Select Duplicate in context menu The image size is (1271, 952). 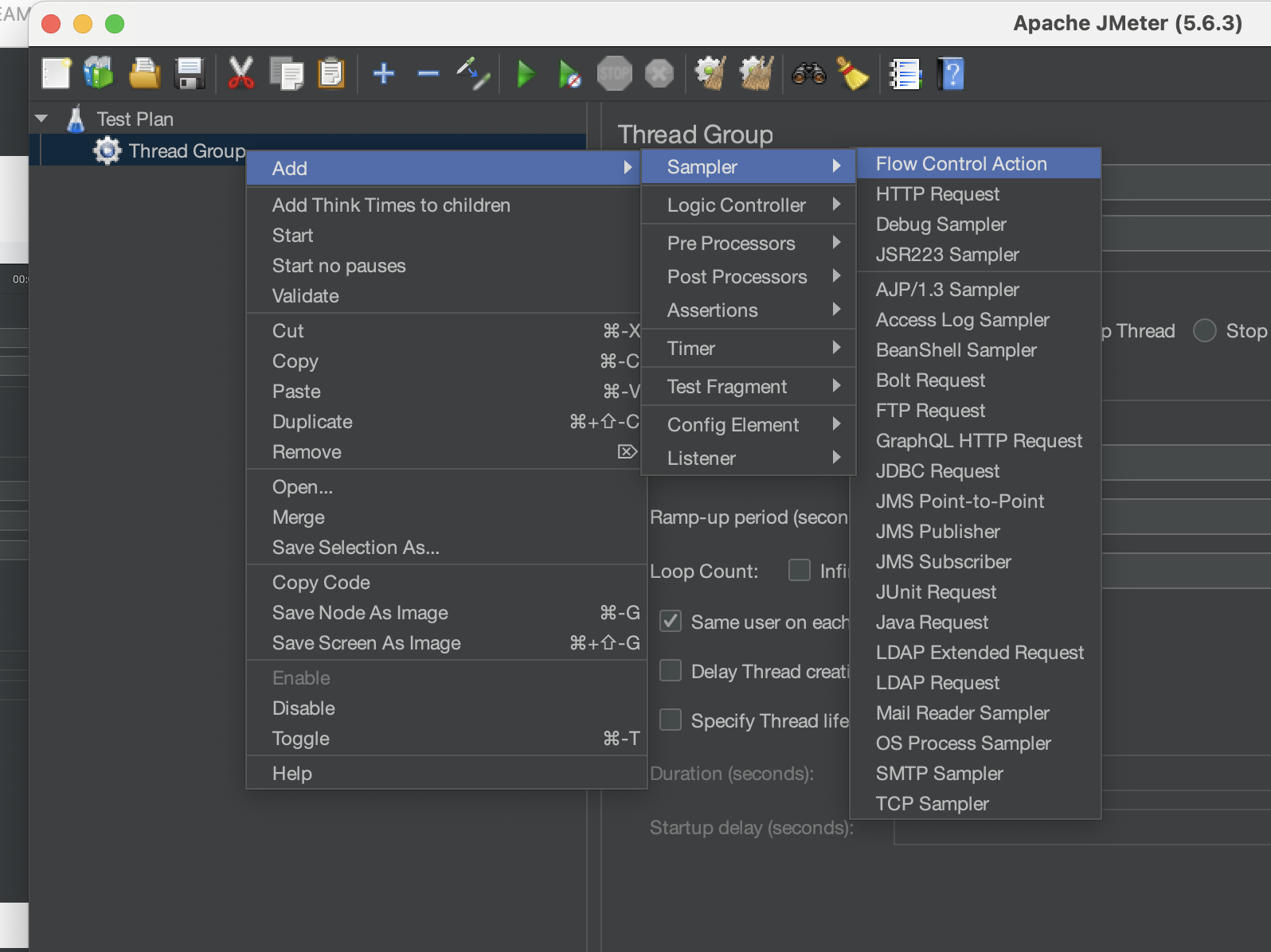pyautogui.click(x=446, y=422)
